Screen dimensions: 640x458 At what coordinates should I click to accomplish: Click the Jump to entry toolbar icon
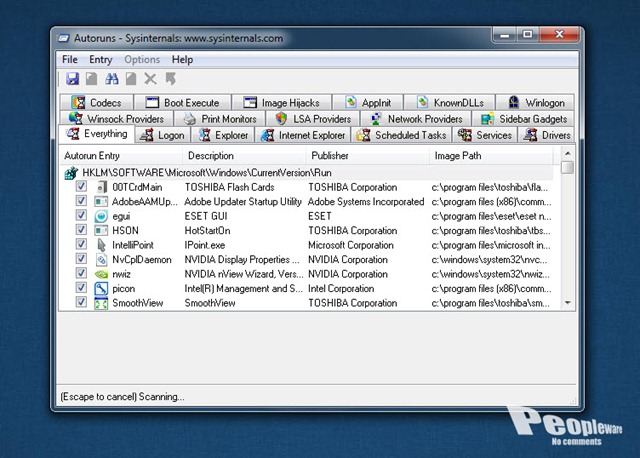tap(171, 79)
